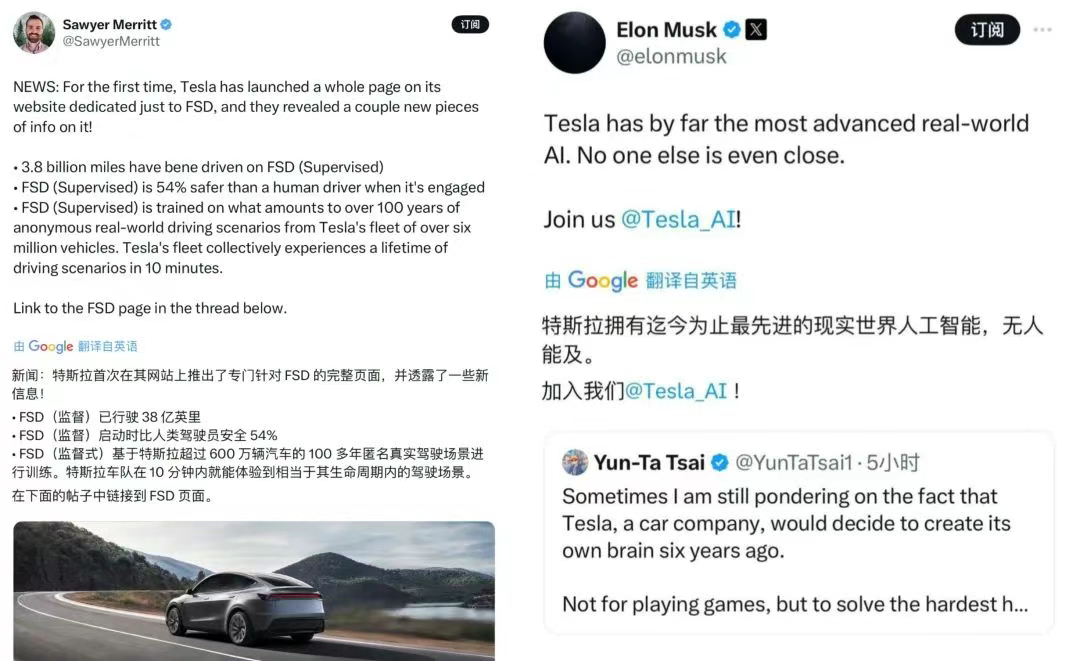Click Elon Musk's blue verified checkmark
Screen dimensions: 1080x661
[731, 30]
